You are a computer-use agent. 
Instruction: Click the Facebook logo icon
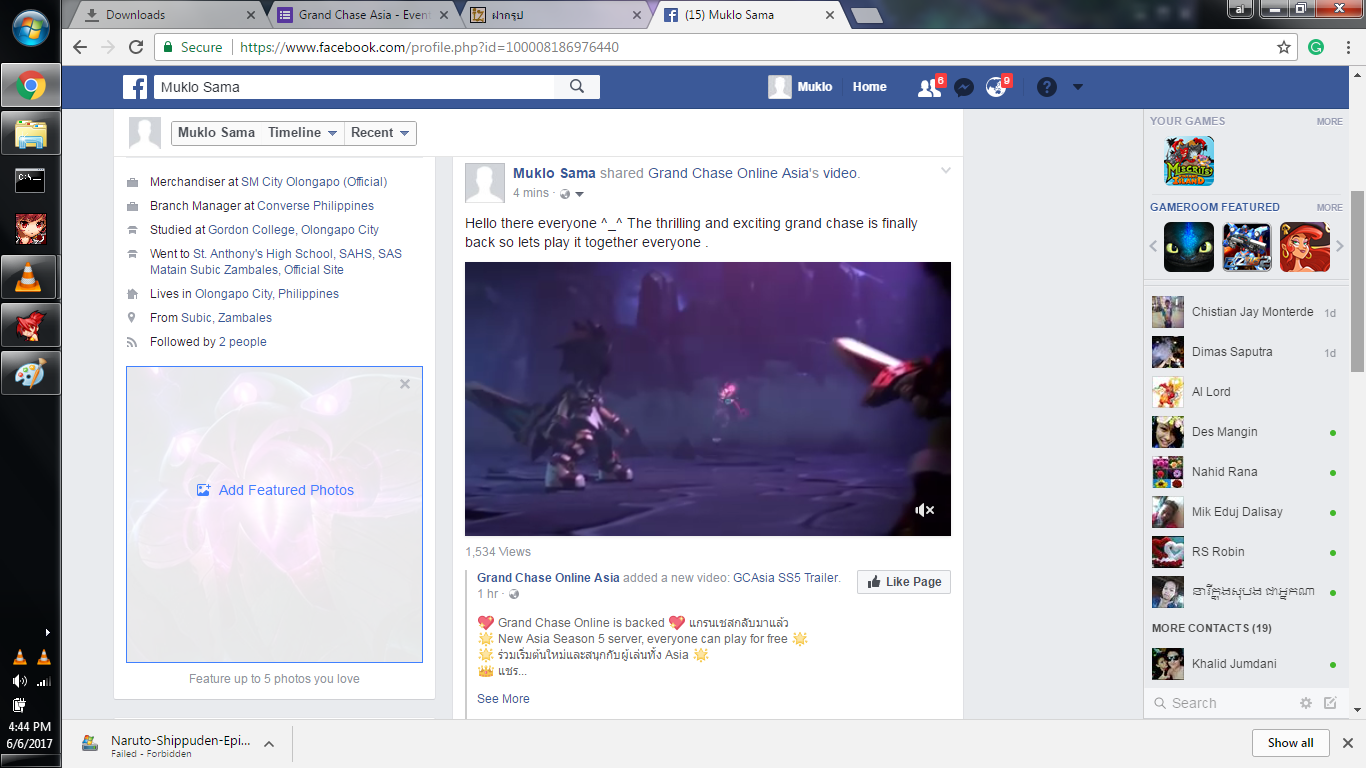pos(135,87)
